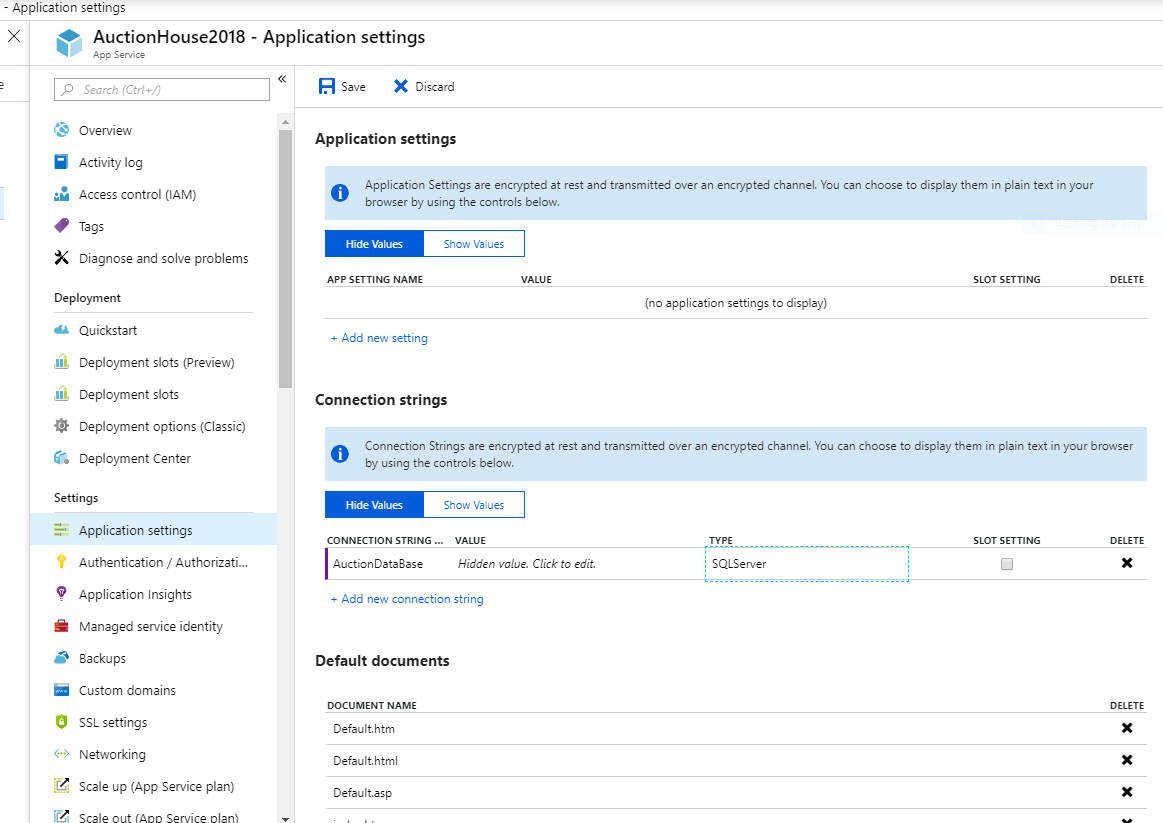The image size is (1163, 823).
Task: Click the Deployment options (Classic) gear icon
Action: (62, 426)
